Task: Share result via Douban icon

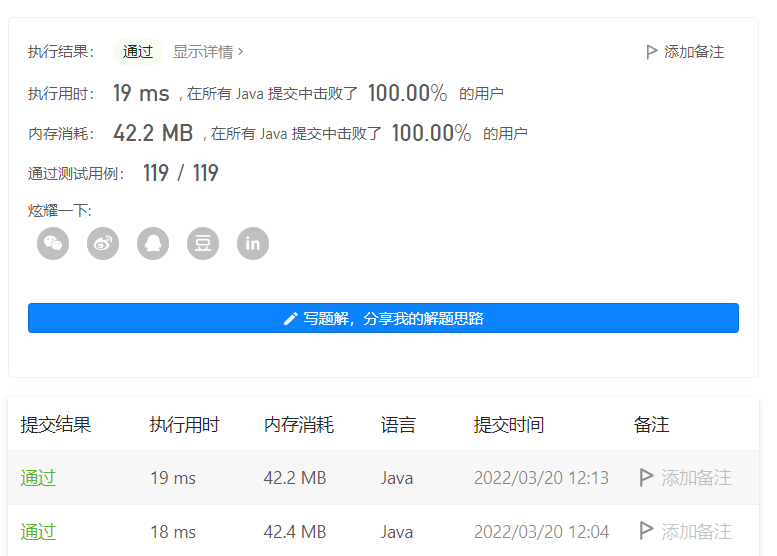Action: pos(203,243)
